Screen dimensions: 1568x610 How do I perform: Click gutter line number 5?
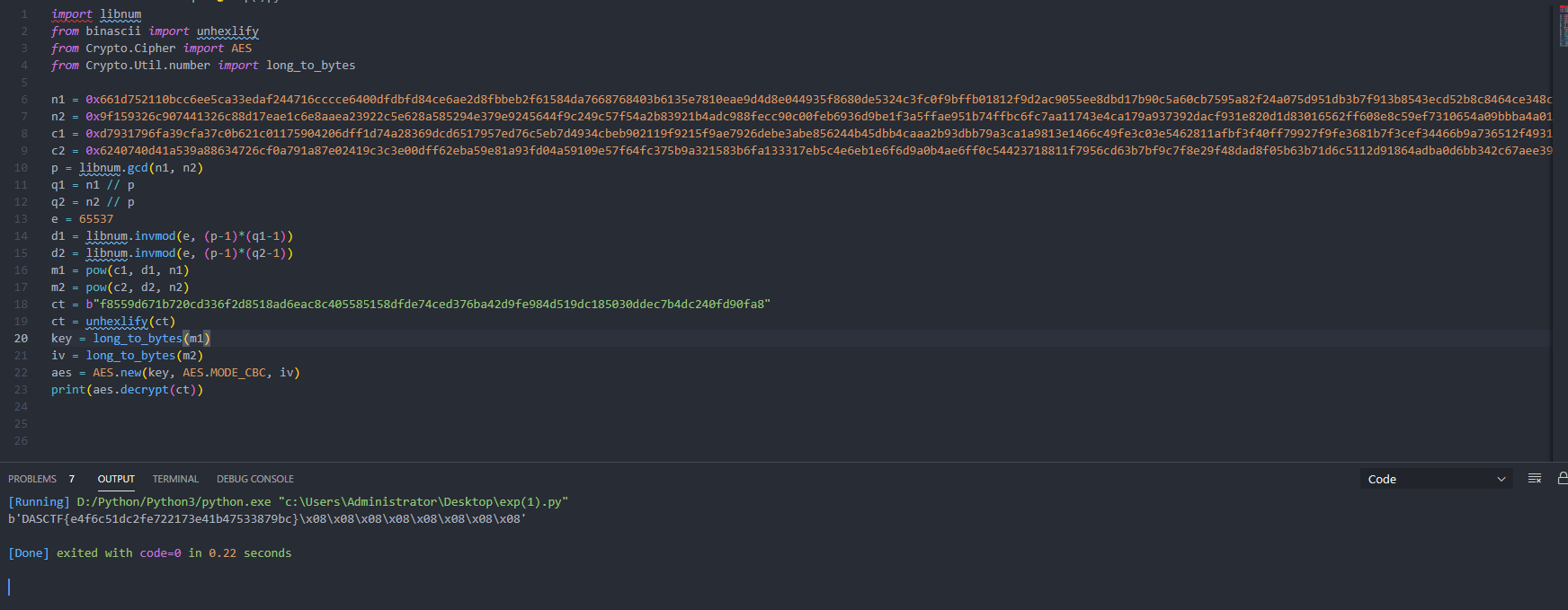24,83
